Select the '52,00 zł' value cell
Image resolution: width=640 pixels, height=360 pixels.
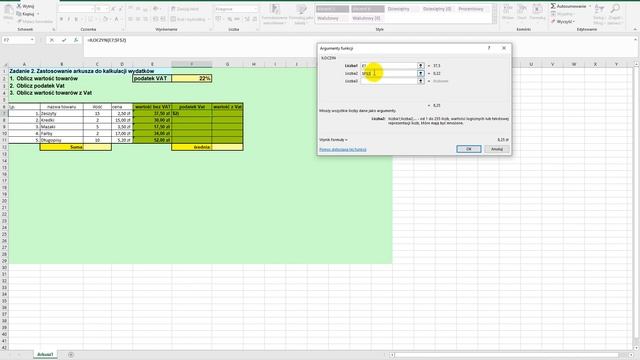pos(152,140)
